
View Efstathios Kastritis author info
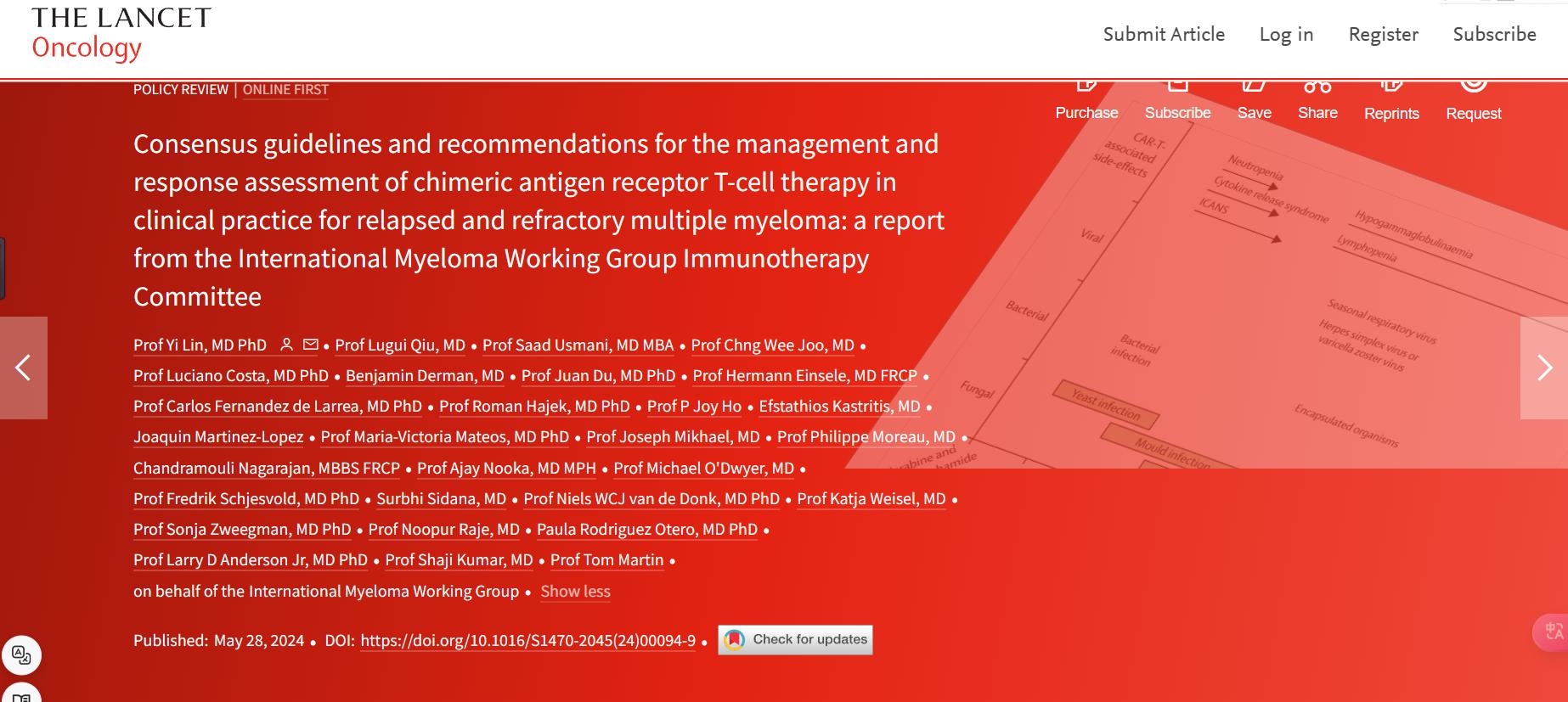[839, 406]
